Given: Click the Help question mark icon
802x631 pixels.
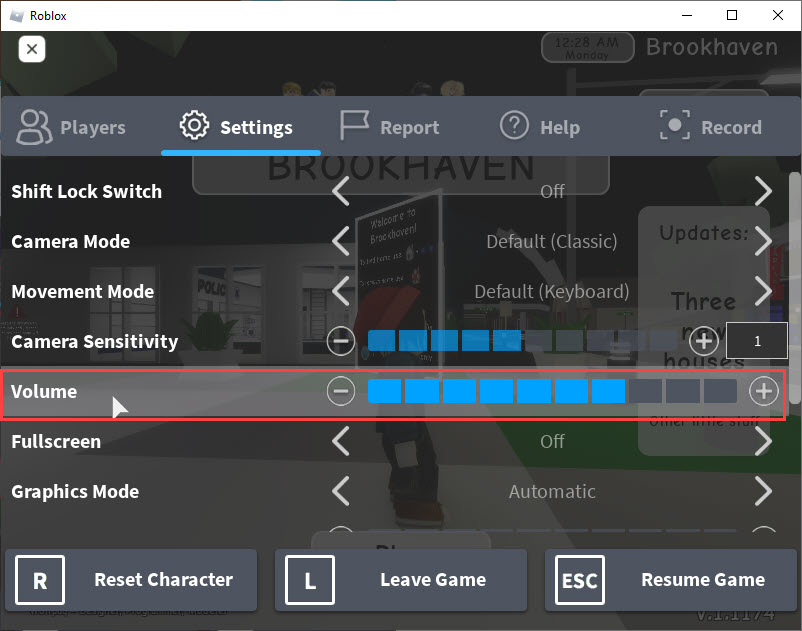Looking at the screenshot, I should (x=514, y=125).
